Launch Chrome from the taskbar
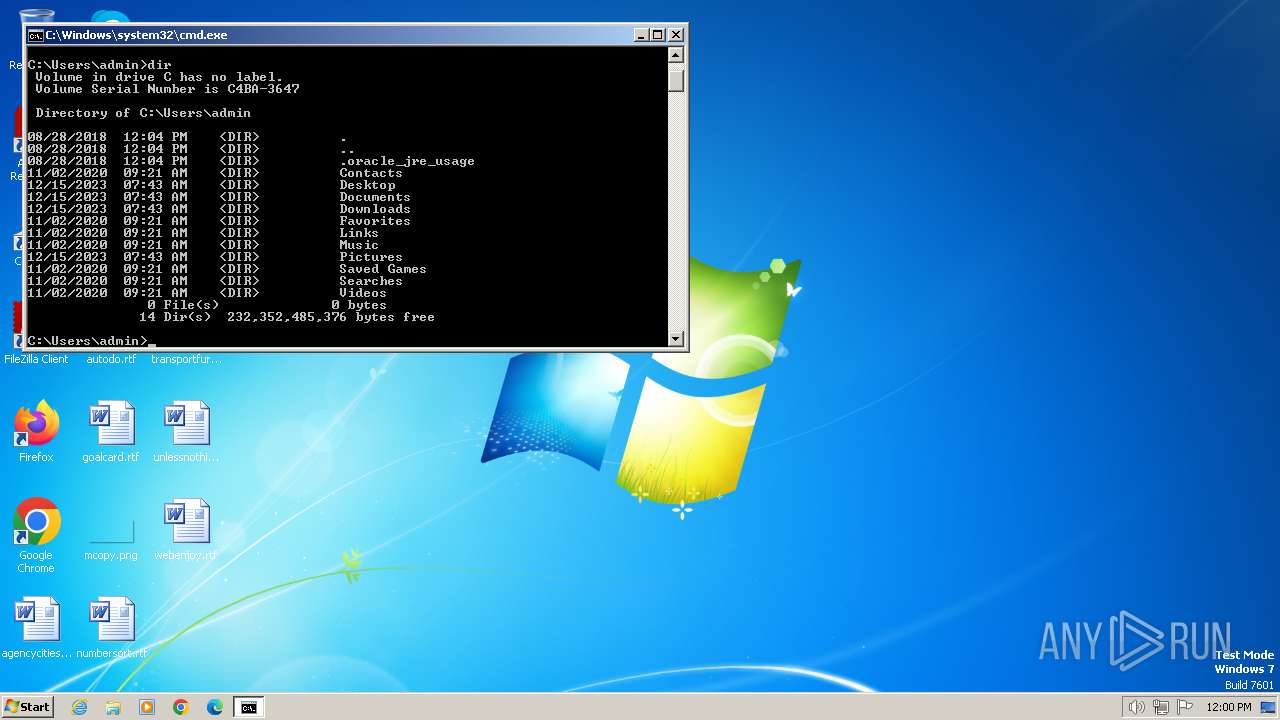This screenshot has width=1280, height=720. click(181, 707)
